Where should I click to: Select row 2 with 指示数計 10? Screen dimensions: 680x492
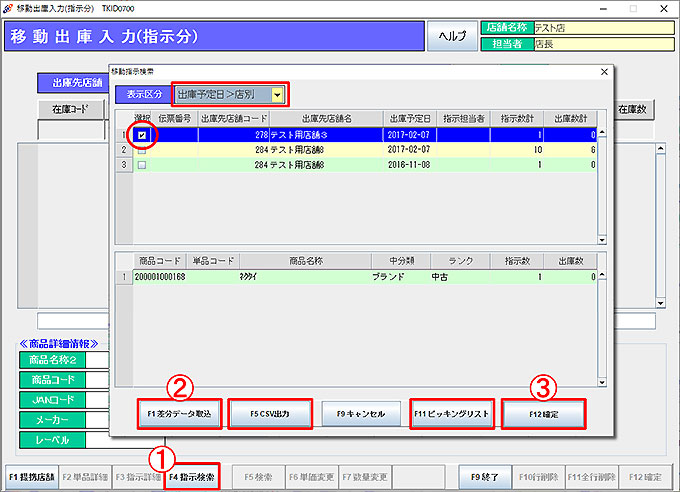click(364, 150)
